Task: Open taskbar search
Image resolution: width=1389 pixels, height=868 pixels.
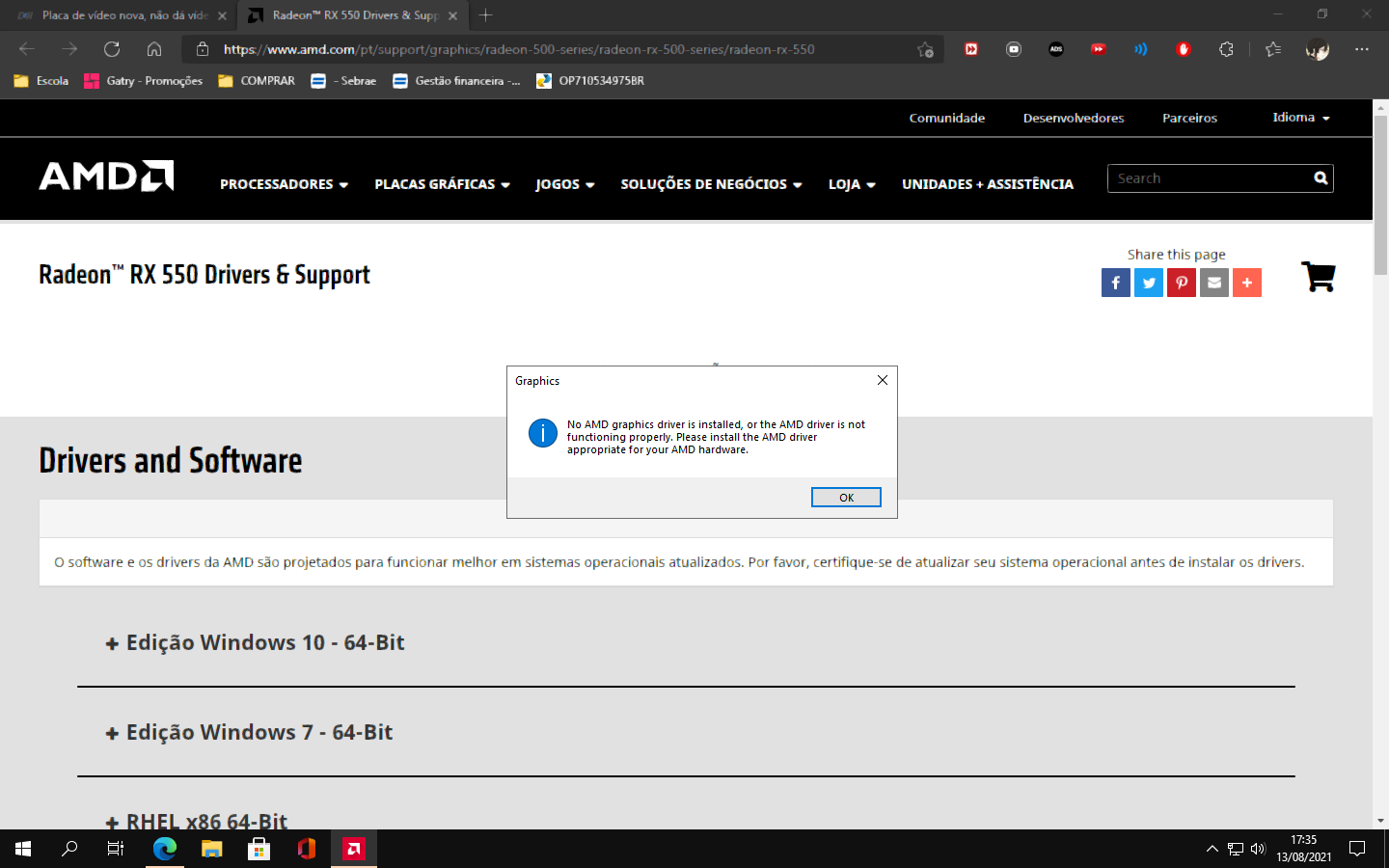Action: (x=69, y=849)
